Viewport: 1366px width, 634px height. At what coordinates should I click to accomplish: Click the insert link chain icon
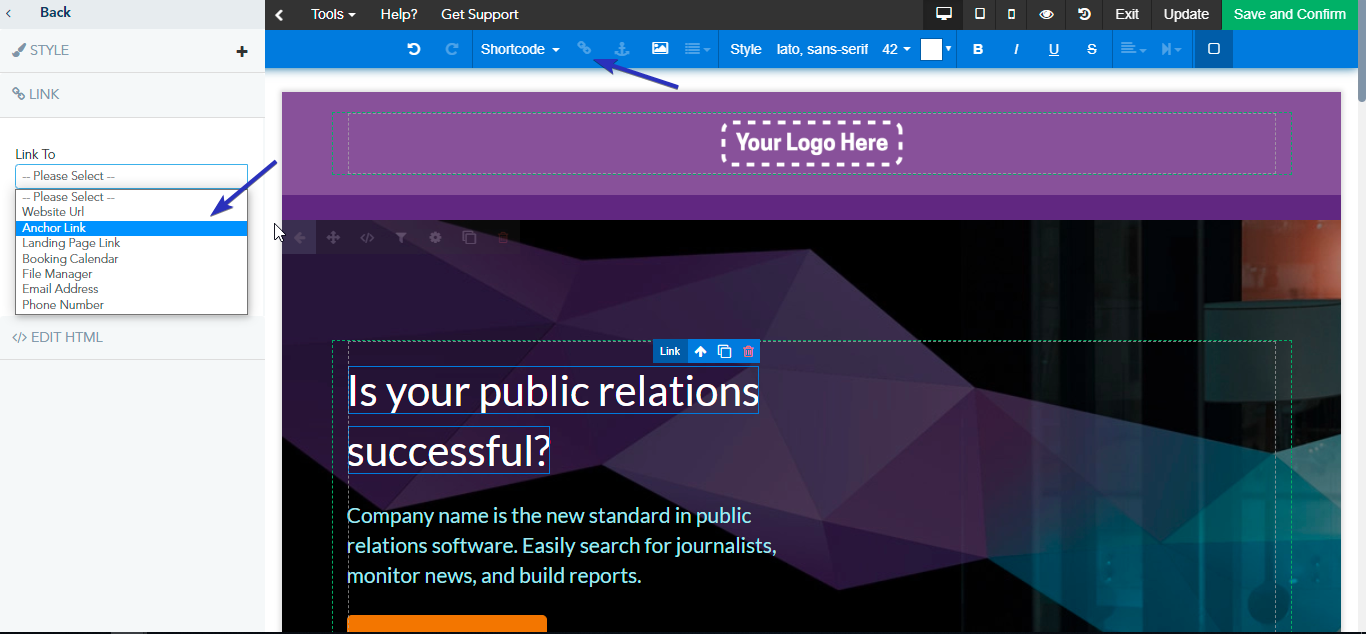(585, 49)
